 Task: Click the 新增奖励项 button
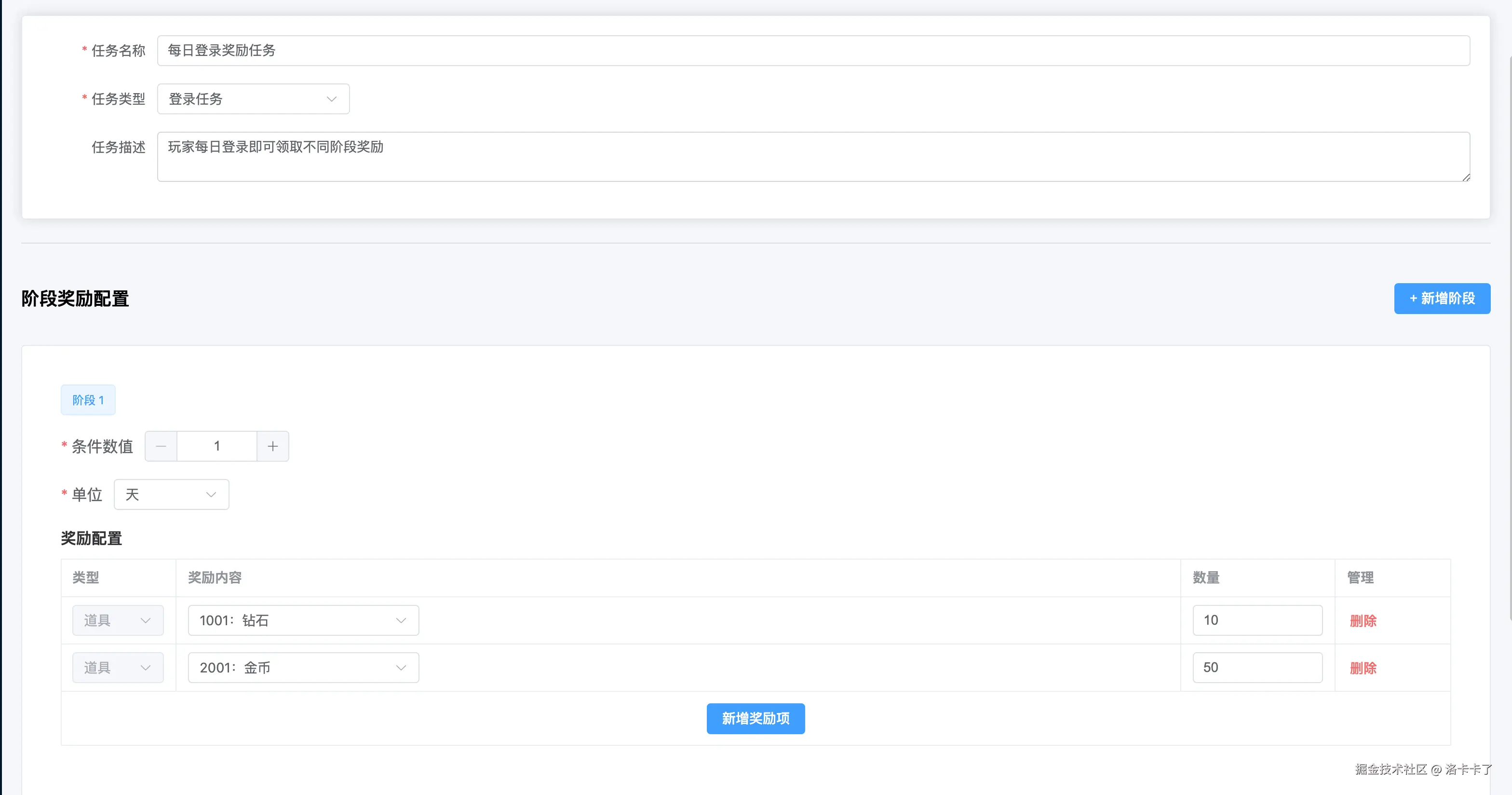click(x=756, y=719)
